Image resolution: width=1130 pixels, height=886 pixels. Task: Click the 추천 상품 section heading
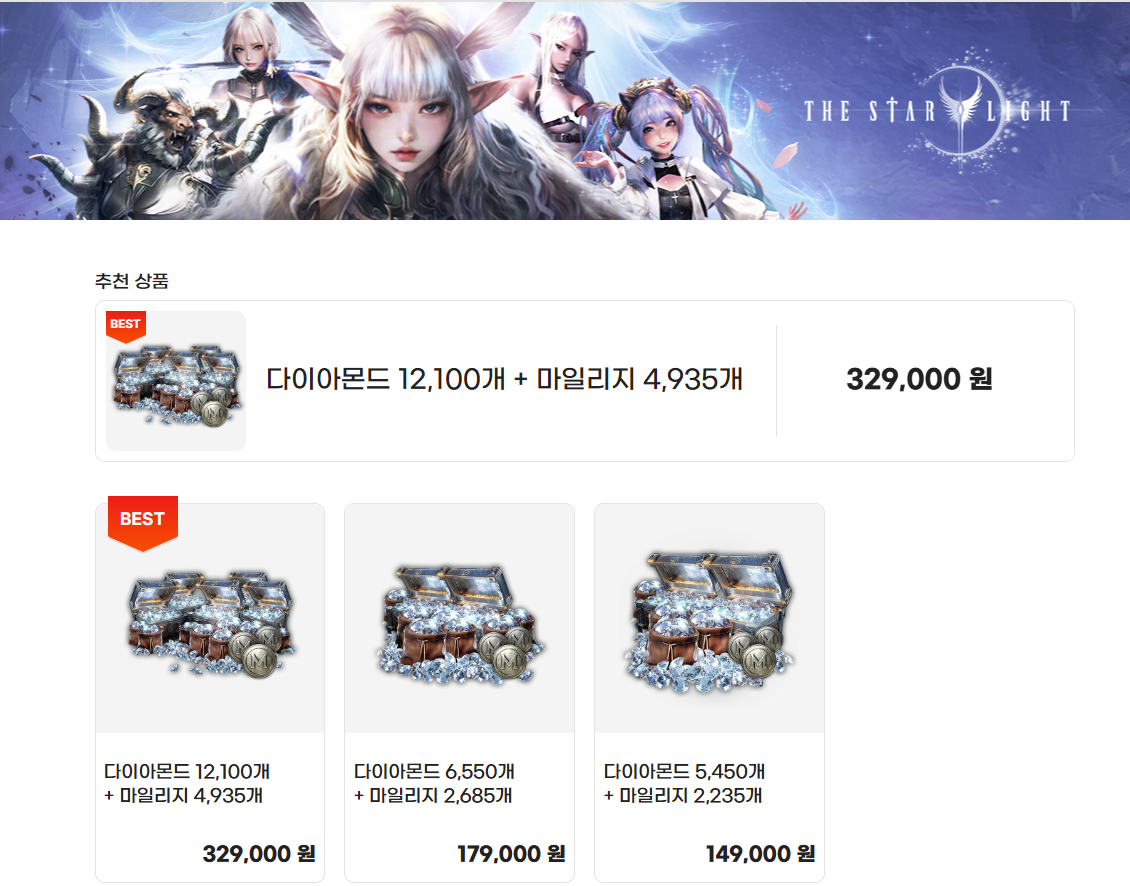(x=131, y=281)
